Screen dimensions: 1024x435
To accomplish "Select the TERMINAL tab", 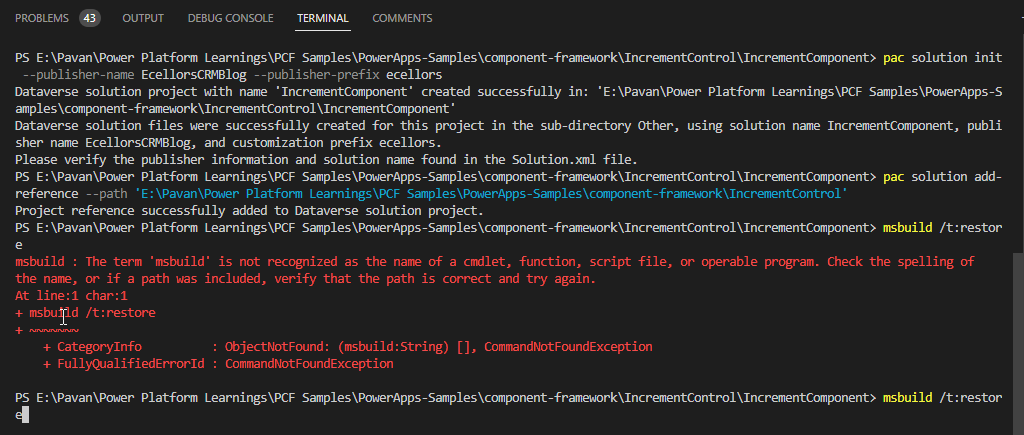I will pyautogui.click(x=323, y=19).
